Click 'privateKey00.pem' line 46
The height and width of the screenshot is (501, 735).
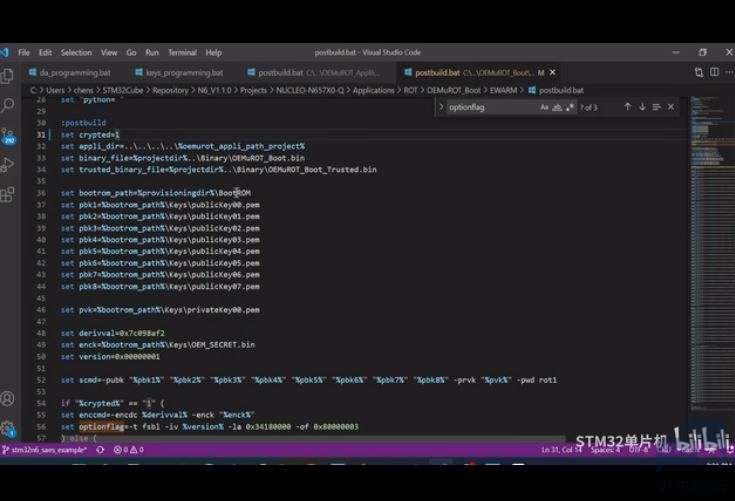(223, 310)
